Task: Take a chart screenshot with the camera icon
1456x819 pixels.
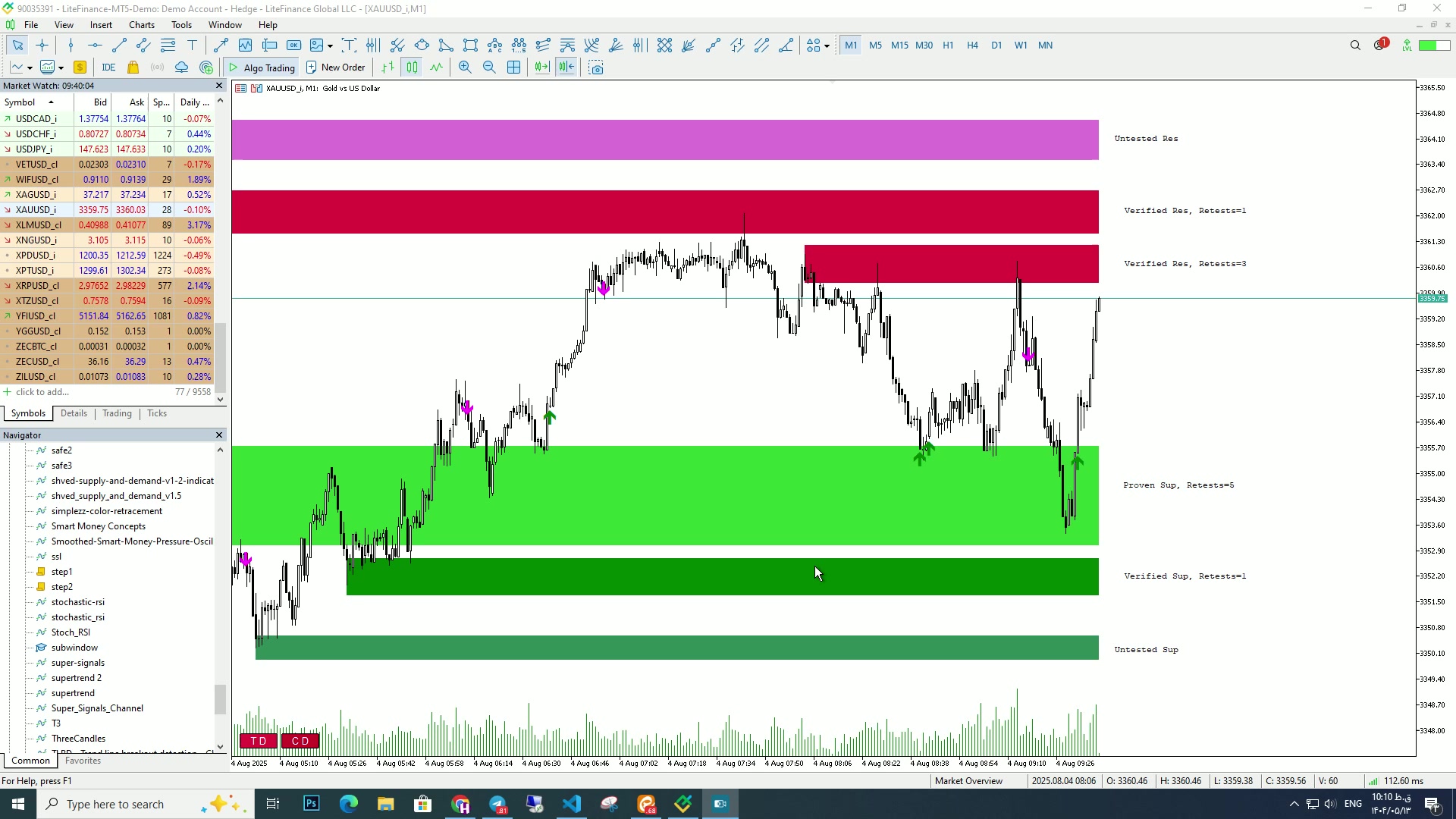Action: [596, 67]
